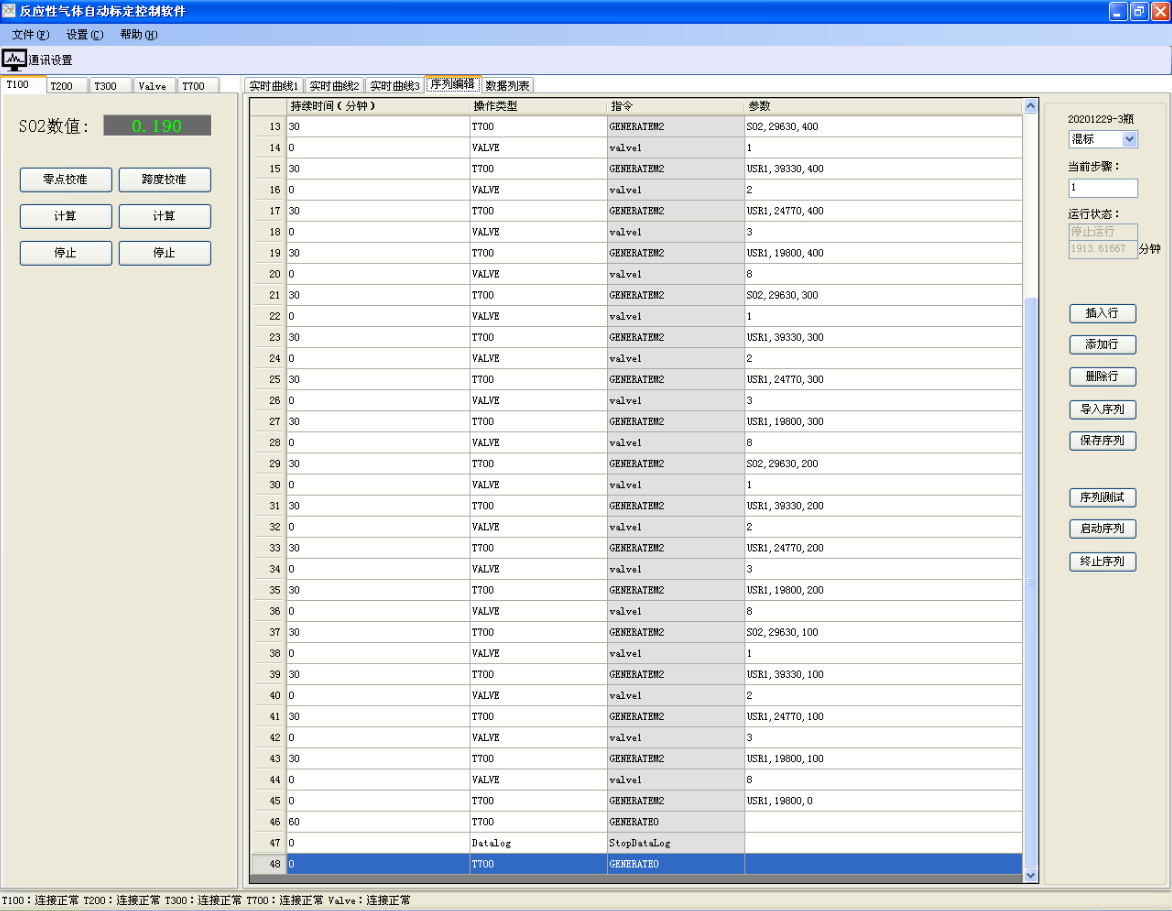The image size is (1172, 911).
Task: Switch to the T700 tab
Action: point(193,87)
